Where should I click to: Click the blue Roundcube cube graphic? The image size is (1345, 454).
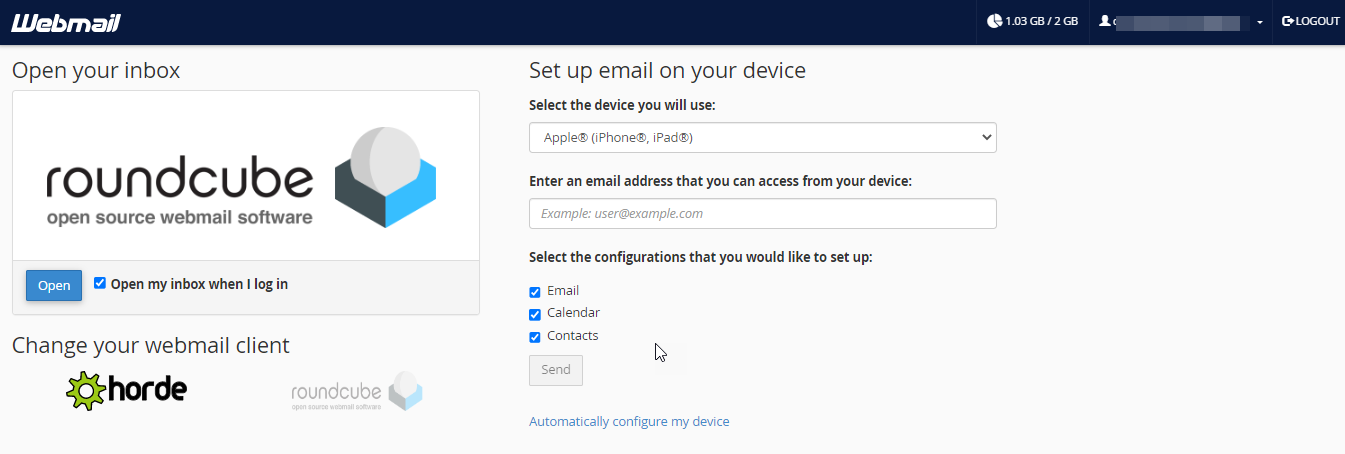(385, 177)
